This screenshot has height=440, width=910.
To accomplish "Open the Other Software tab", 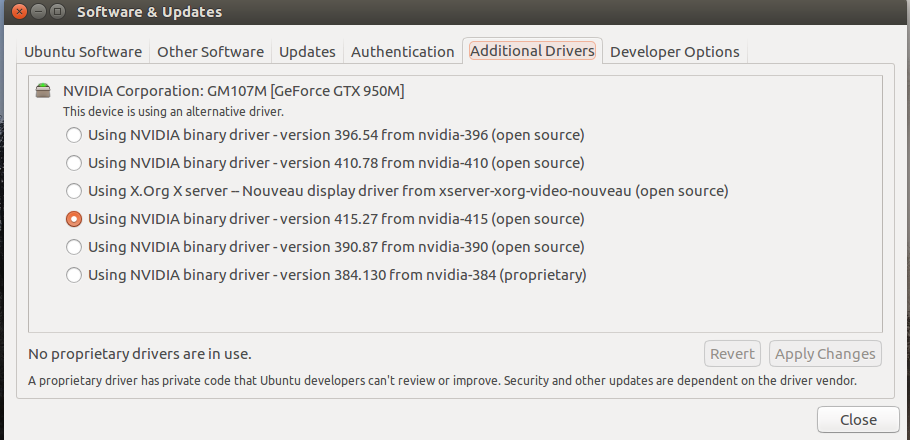I will click(x=210, y=52).
